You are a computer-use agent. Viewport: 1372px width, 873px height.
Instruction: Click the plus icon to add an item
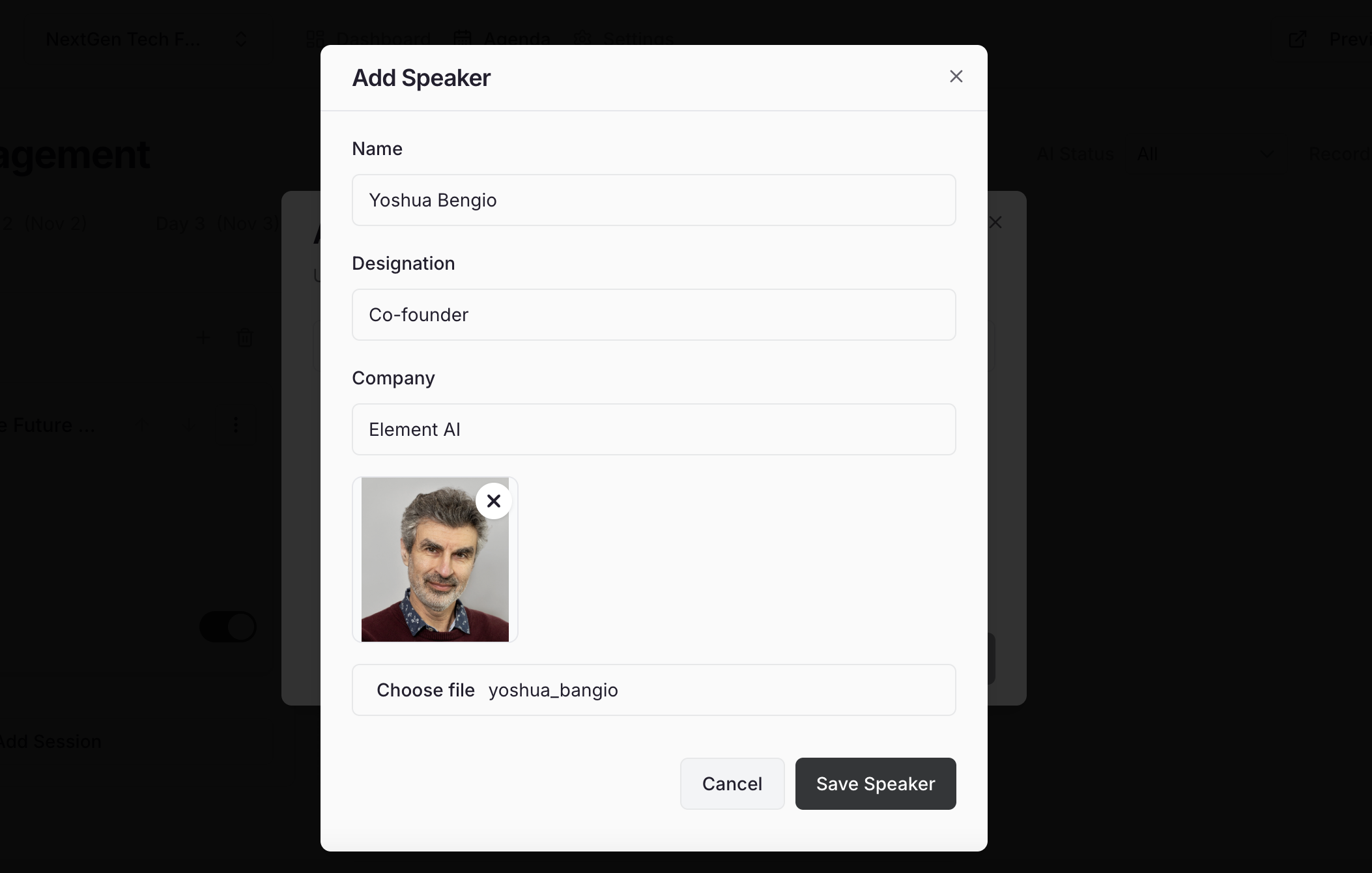coord(203,337)
